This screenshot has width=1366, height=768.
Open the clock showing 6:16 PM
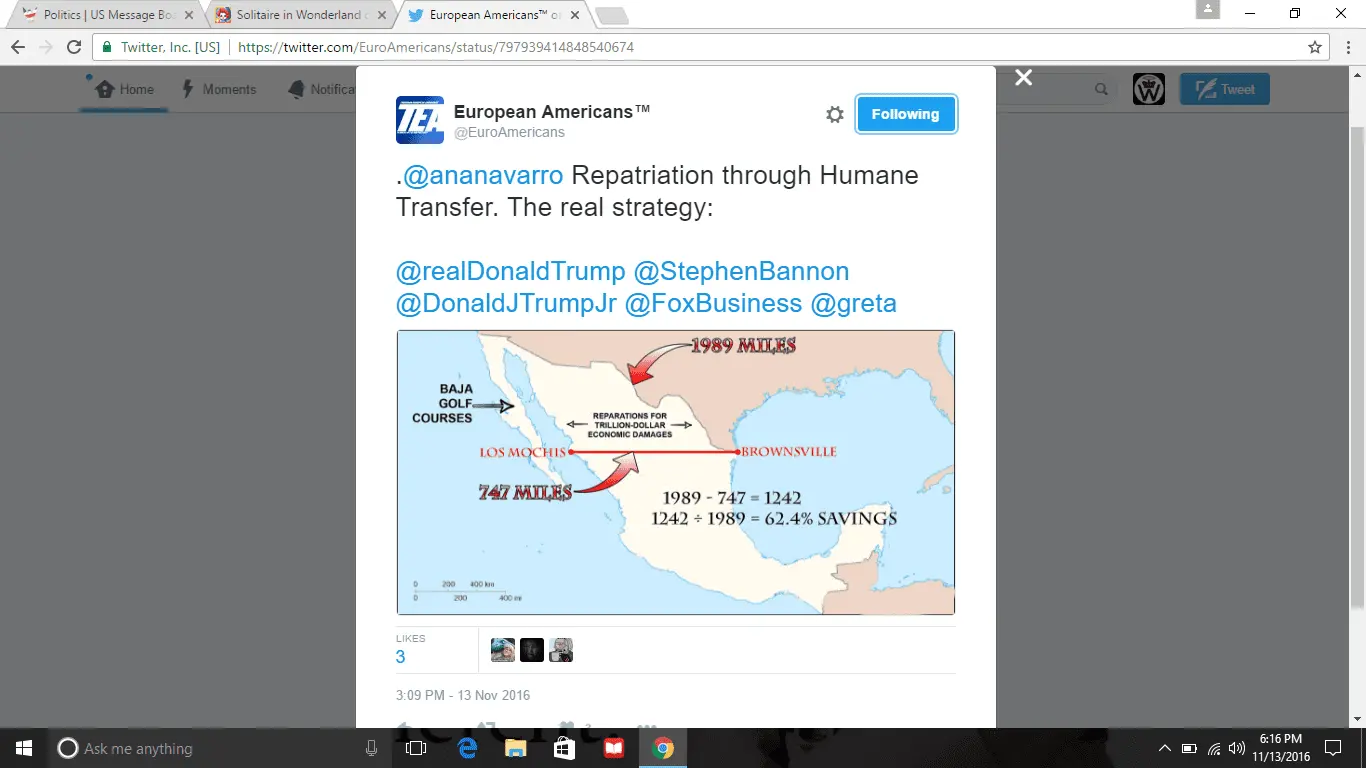click(x=1281, y=748)
